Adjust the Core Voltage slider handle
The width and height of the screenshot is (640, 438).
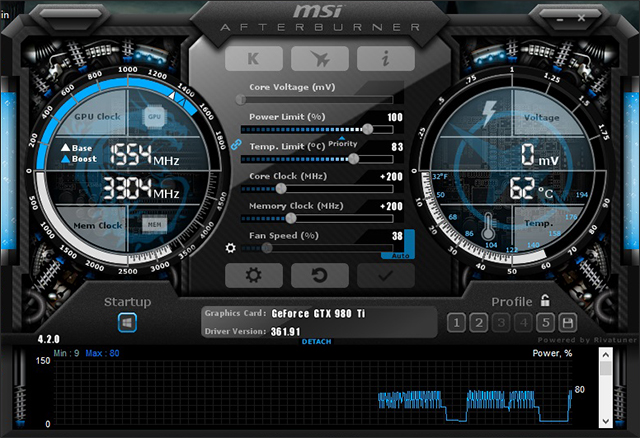[x=241, y=99]
